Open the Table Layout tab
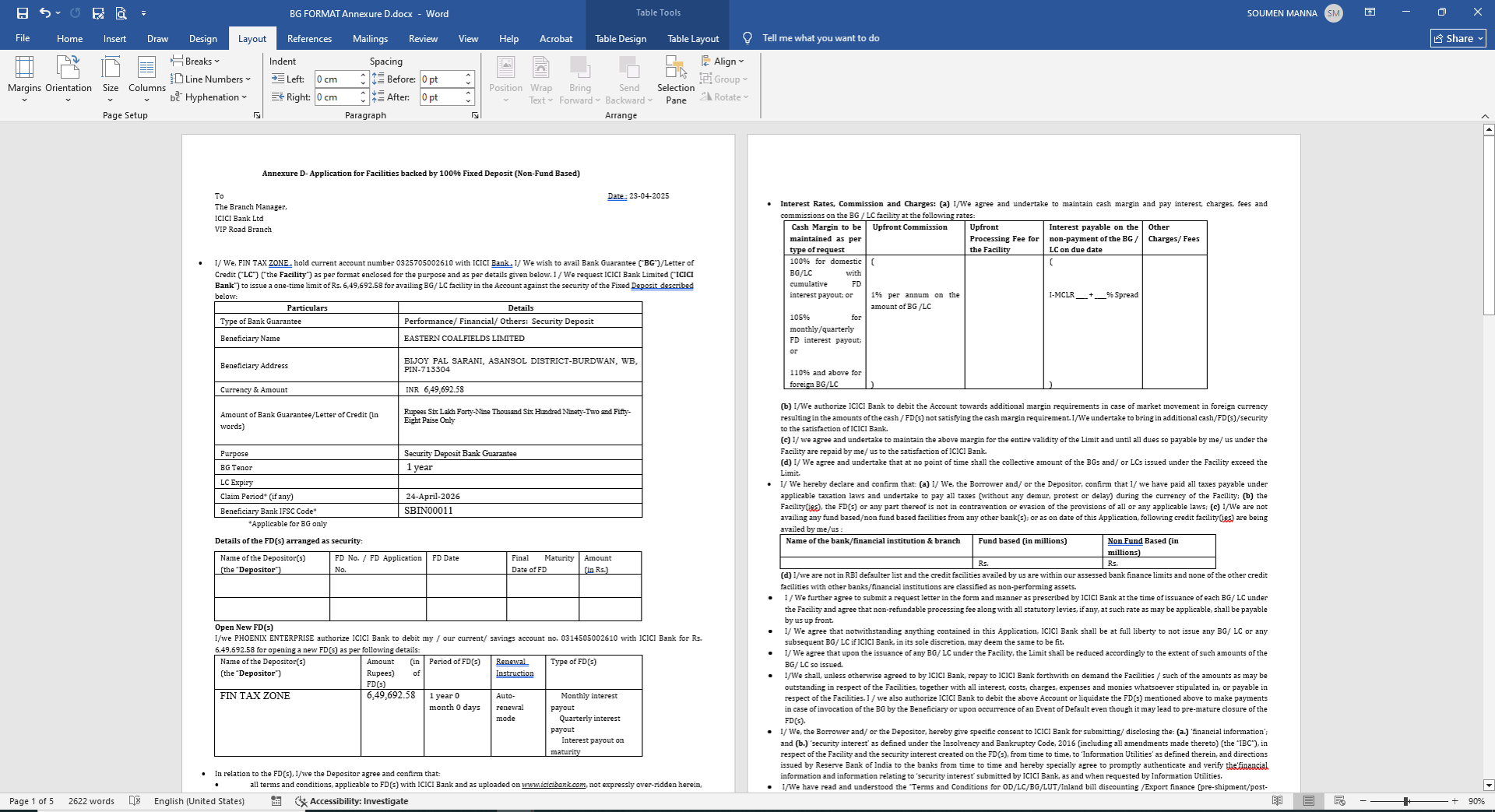 tap(693, 38)
